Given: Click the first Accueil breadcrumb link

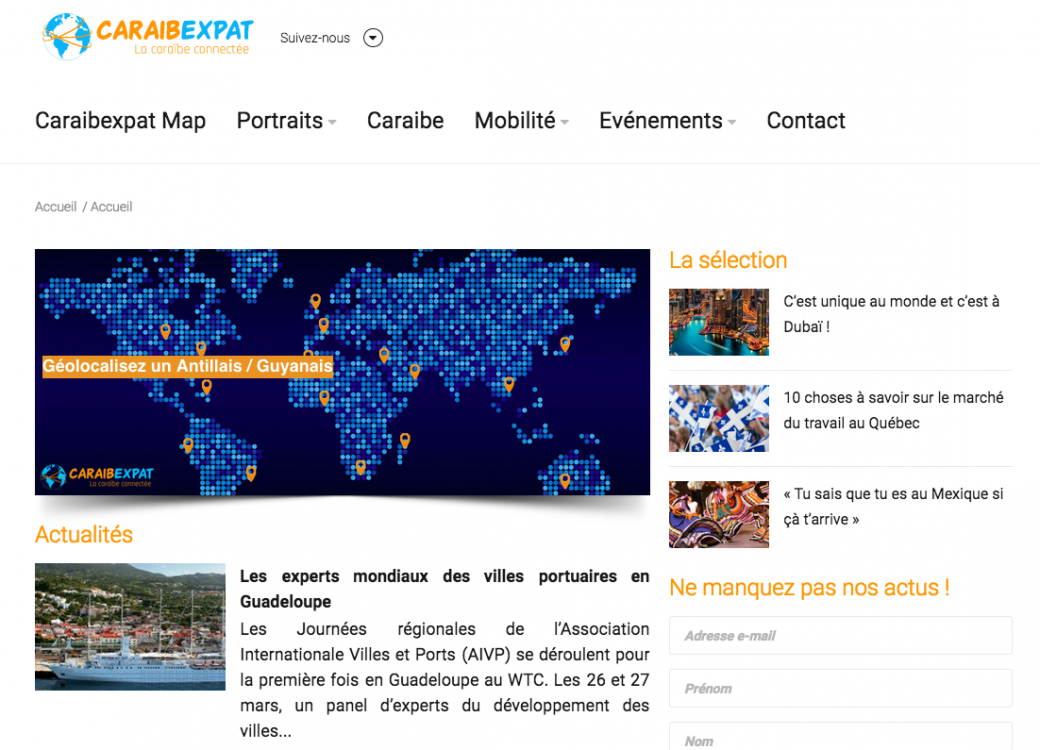Looking at the screenshot, I should coord(56,207).
